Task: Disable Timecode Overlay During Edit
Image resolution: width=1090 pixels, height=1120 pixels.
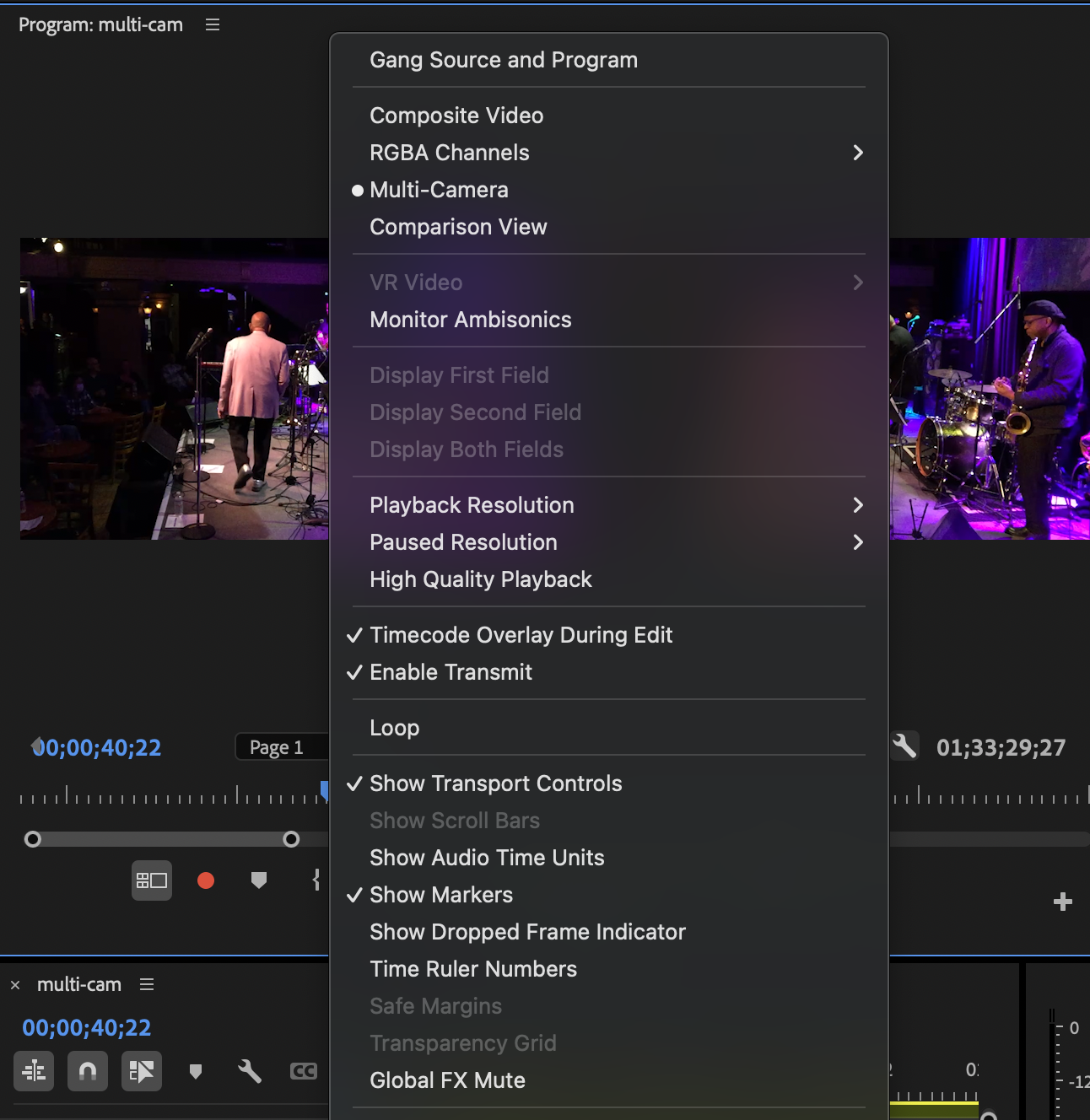Action: 521,635
